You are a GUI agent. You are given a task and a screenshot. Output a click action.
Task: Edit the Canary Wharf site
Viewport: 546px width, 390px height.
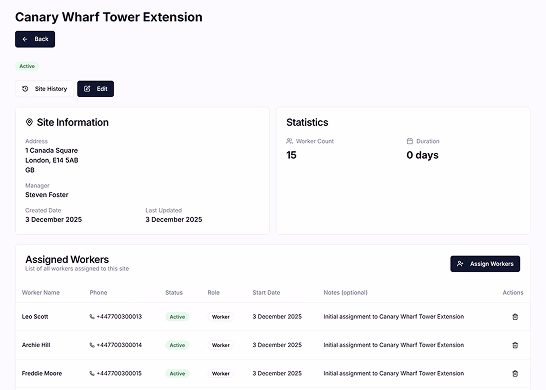tap(95, 89)
